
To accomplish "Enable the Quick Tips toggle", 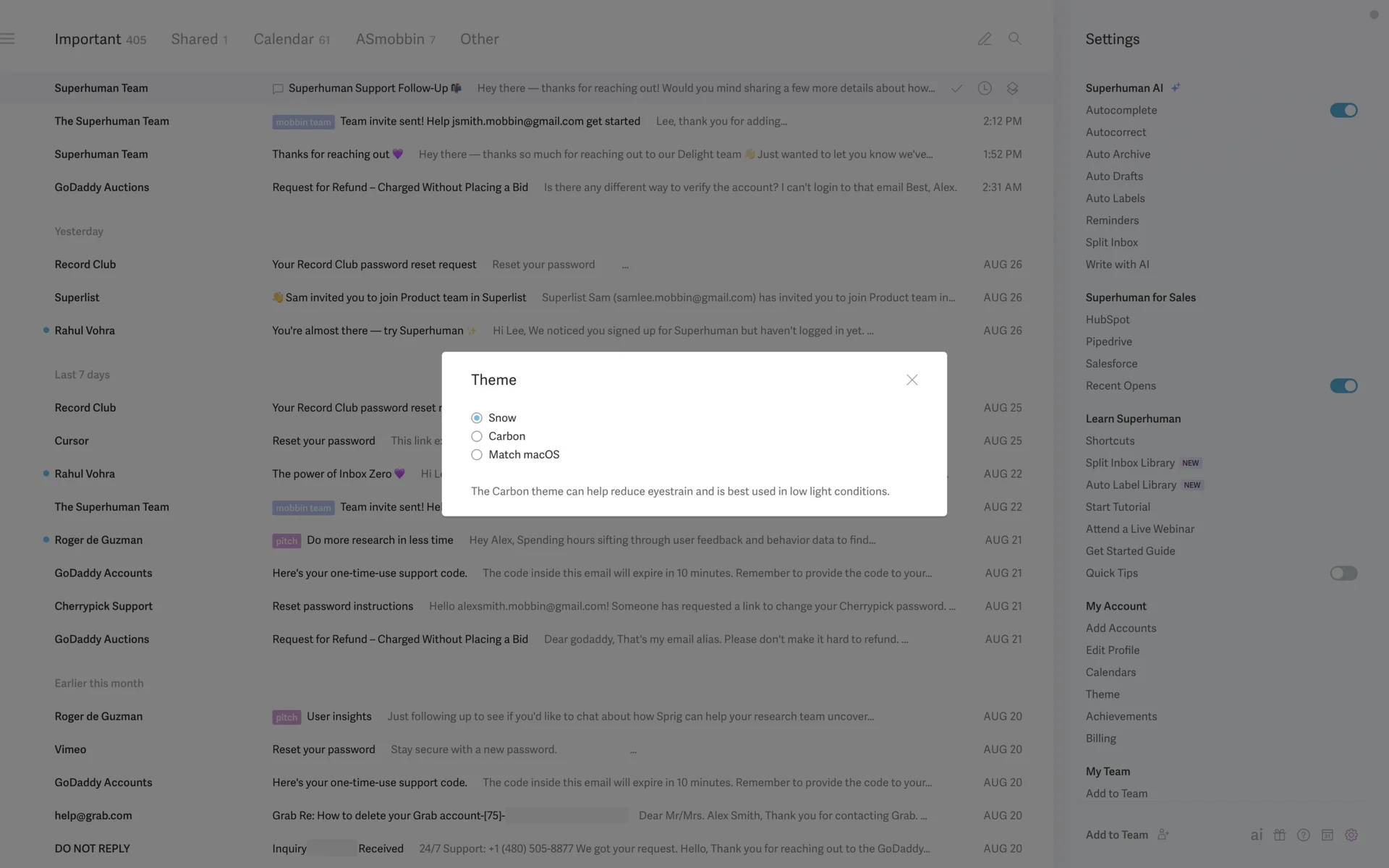I will 1343,573.
